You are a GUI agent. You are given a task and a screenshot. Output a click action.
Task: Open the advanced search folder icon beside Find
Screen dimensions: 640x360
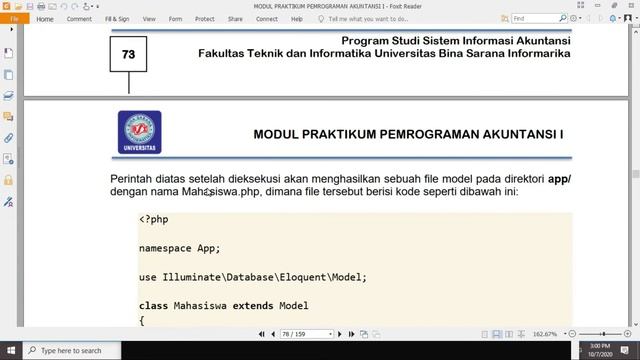click(x=505, y=18)
